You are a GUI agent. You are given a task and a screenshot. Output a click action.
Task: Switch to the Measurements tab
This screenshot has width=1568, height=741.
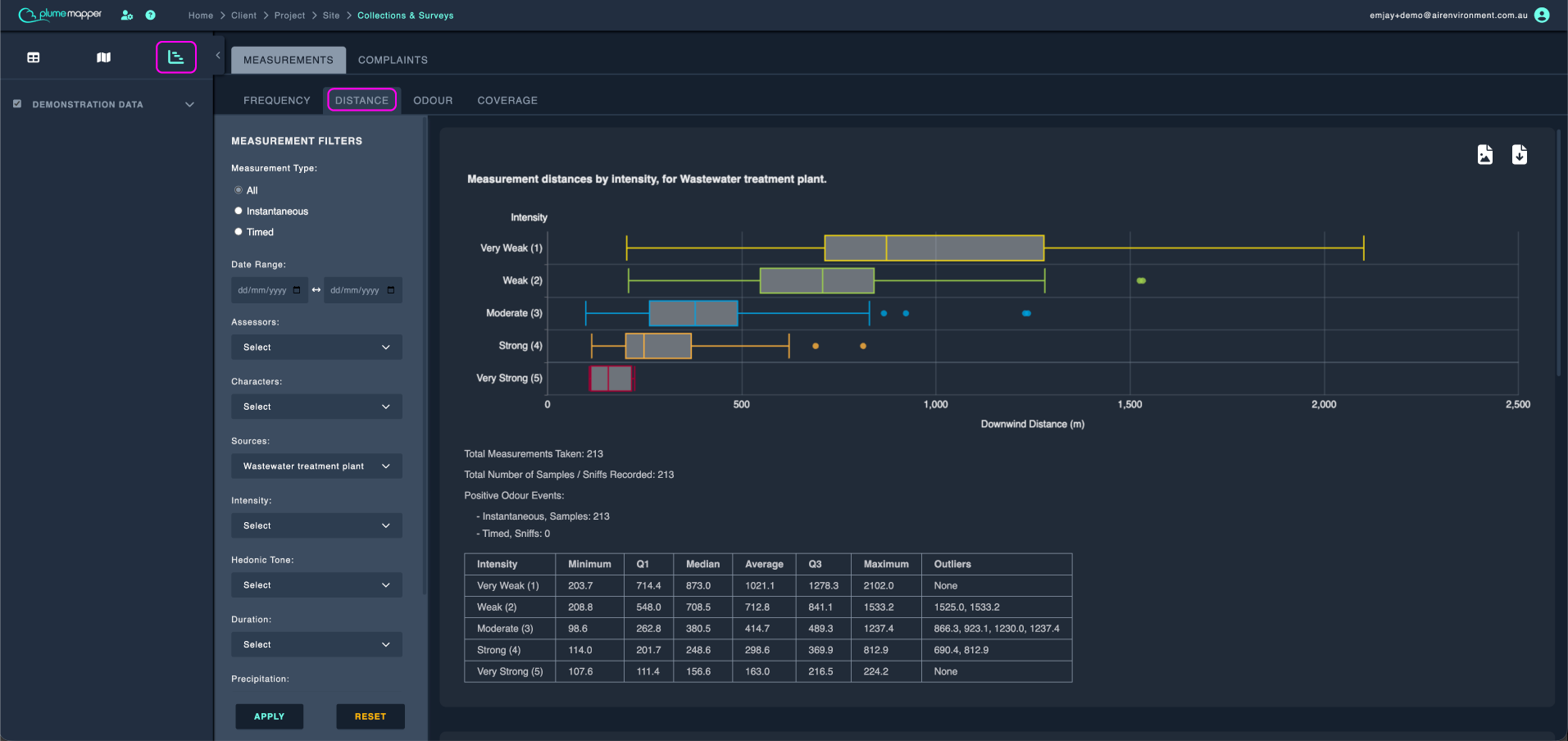pos(289,60)
